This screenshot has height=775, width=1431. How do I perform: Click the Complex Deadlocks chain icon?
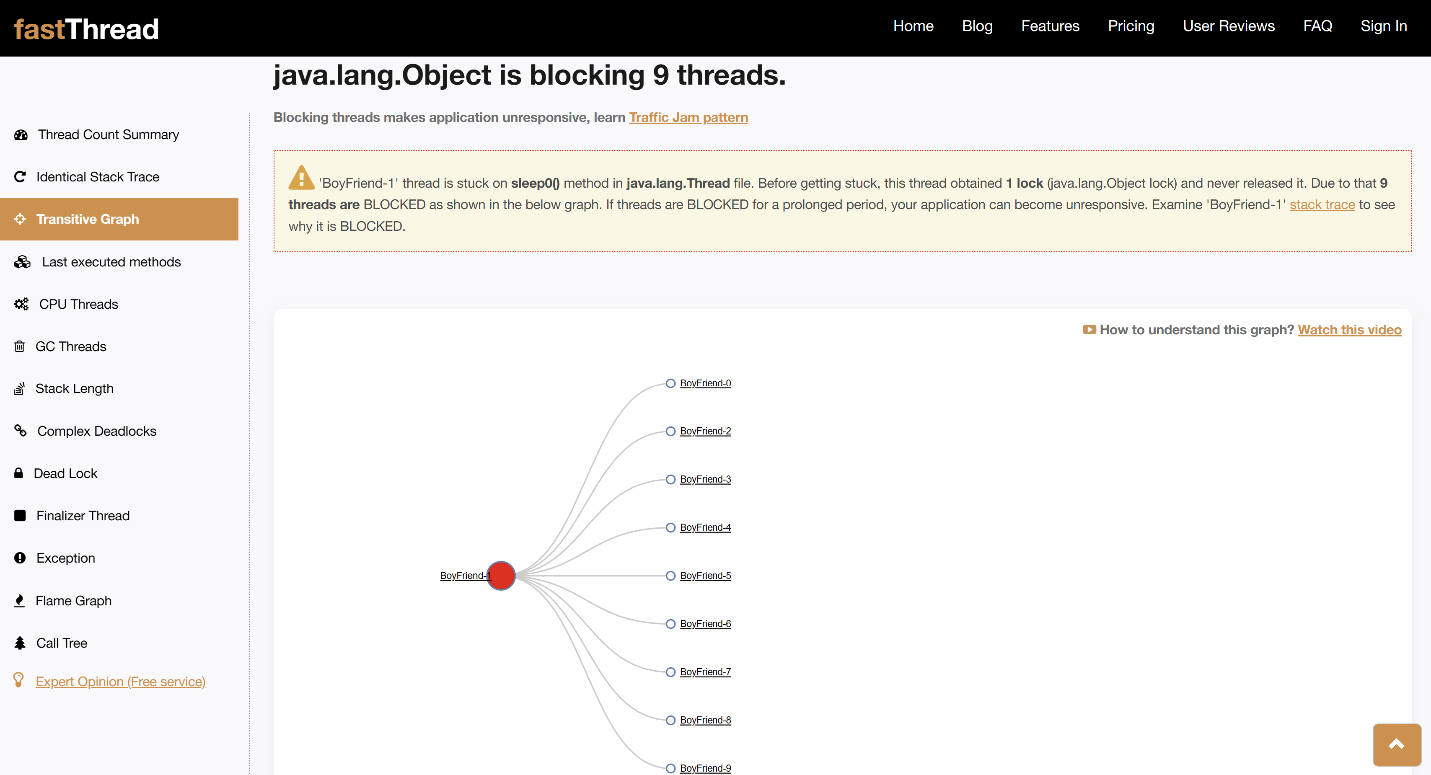pyautogui.click(x=20, y=431)
